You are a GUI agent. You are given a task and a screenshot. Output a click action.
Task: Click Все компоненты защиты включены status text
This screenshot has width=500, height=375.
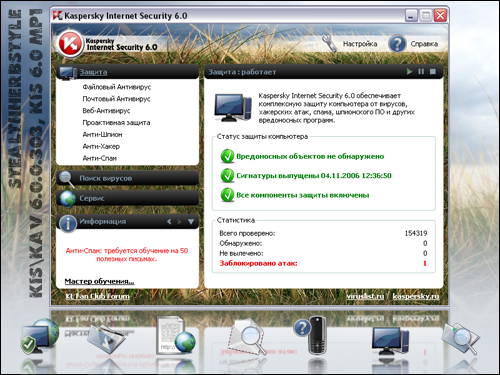point(303,195)
